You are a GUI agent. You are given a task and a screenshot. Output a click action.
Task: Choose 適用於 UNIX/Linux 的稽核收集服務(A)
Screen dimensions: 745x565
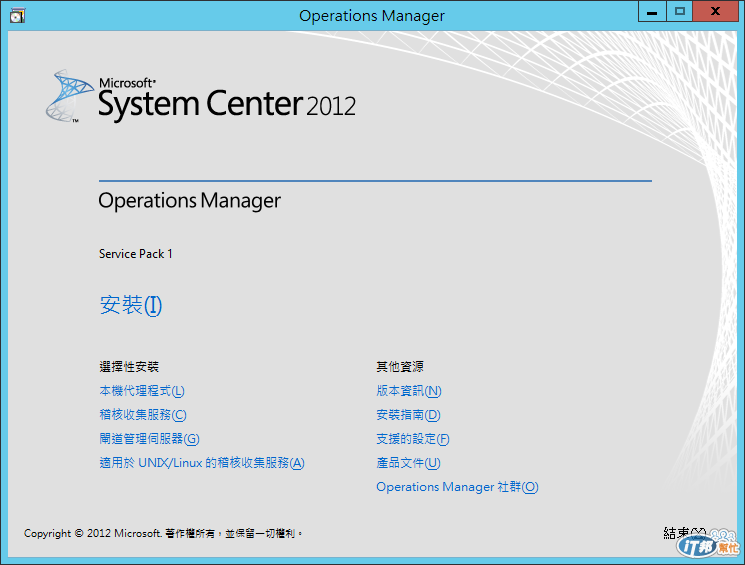coord(202,463)
